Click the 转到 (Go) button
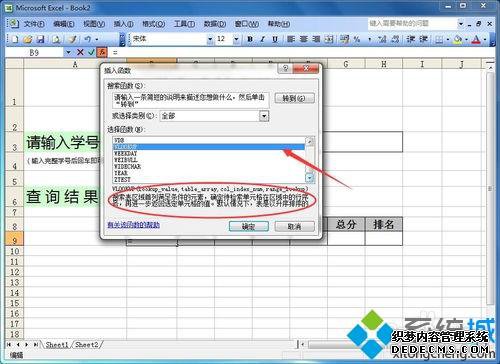This screenshot has height=364, width=500. pyautogui.click(x=294, y=98)
